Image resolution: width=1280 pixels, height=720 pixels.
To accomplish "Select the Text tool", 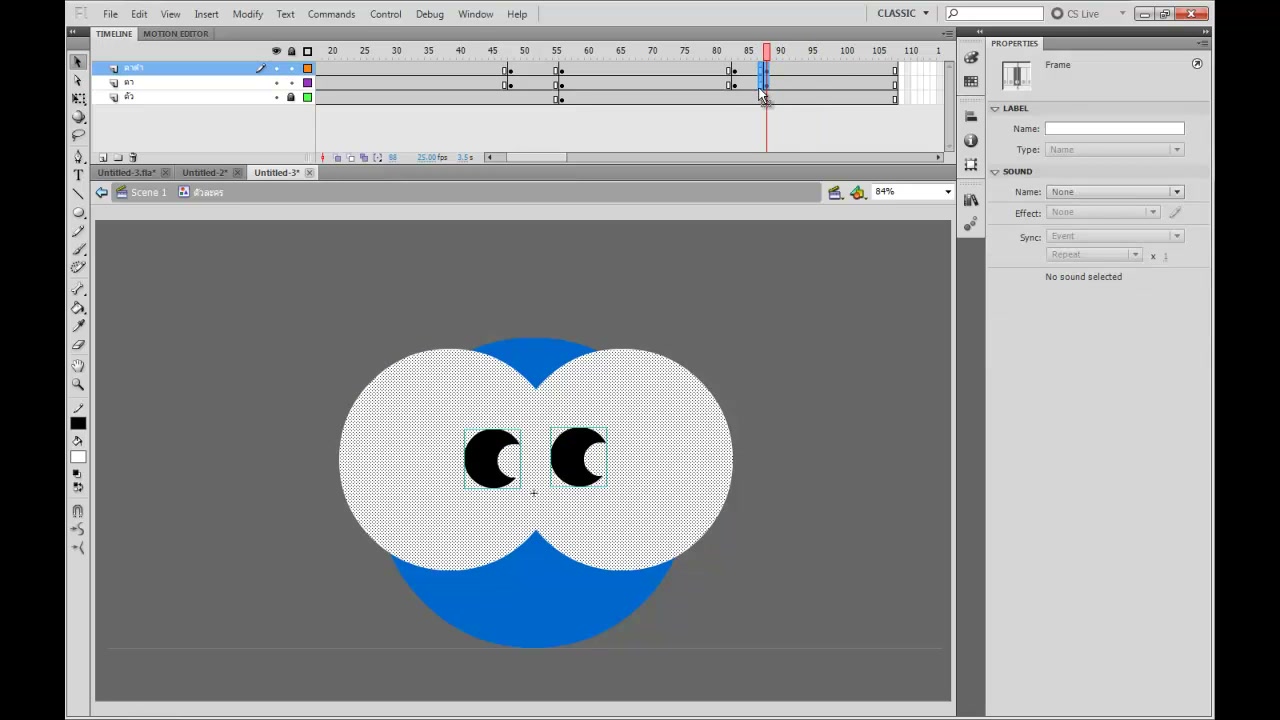I will (78, 175).
